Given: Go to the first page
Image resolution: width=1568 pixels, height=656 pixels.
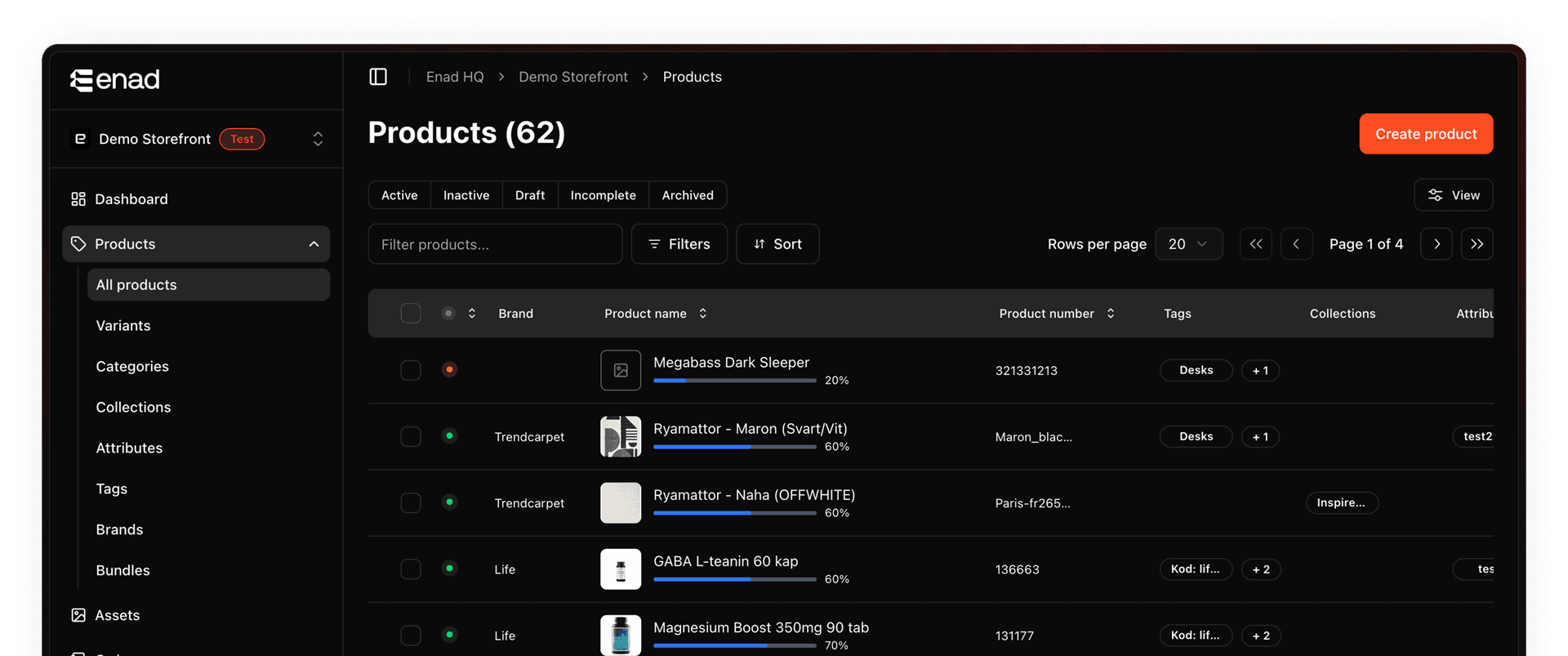Looking at the screenshot, I should (1256, 244).
